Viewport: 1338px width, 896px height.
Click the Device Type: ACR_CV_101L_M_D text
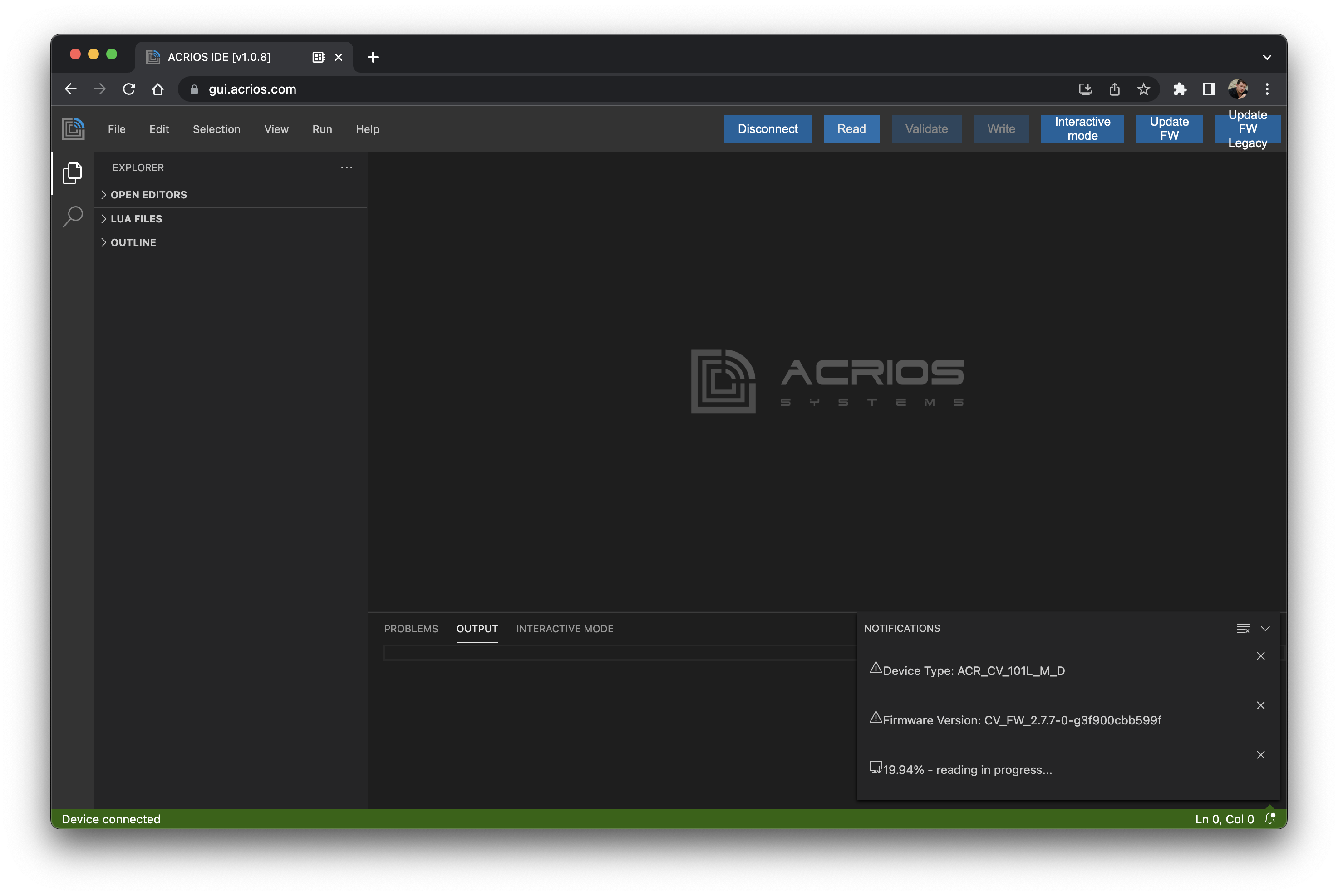click(974, 670)
